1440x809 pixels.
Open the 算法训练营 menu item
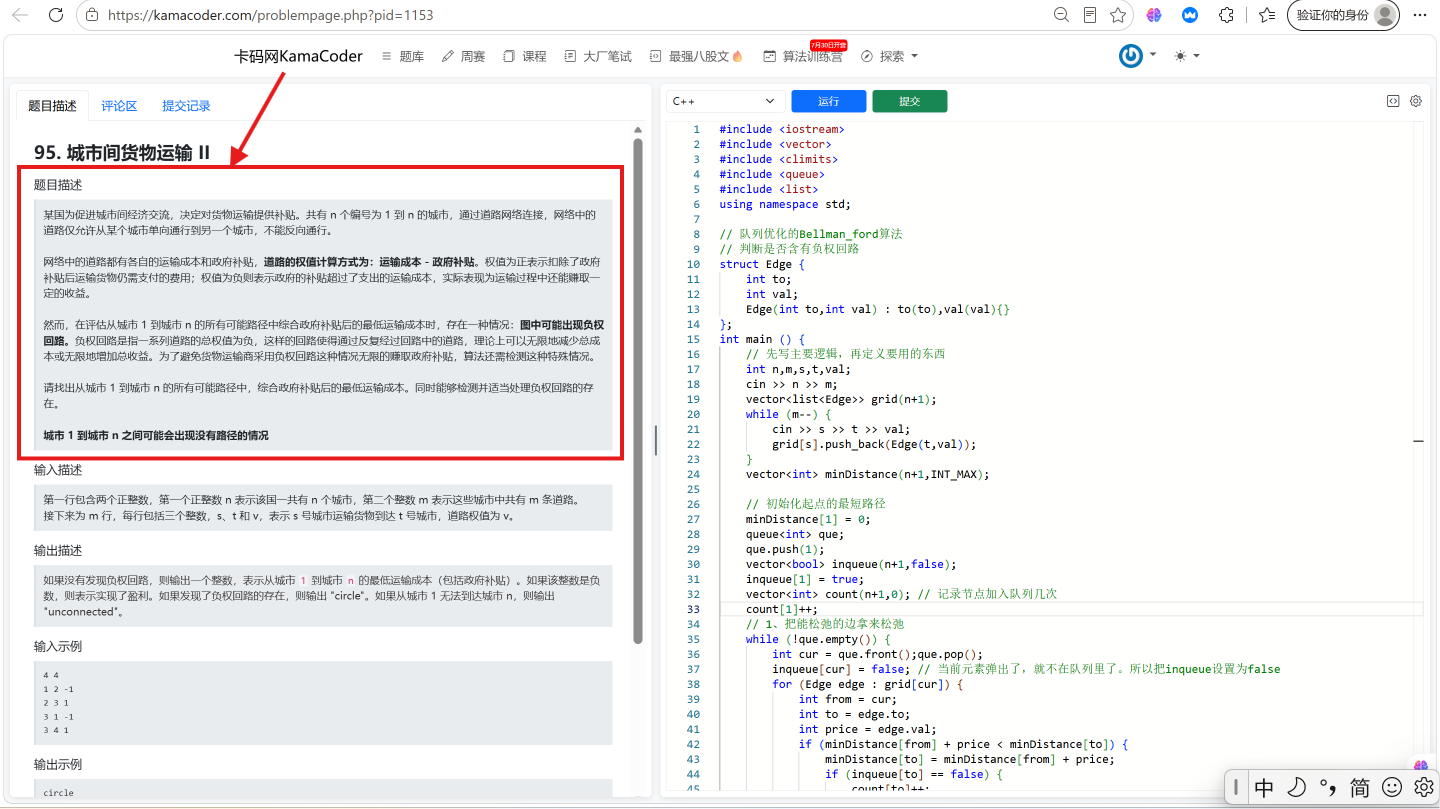803,56
